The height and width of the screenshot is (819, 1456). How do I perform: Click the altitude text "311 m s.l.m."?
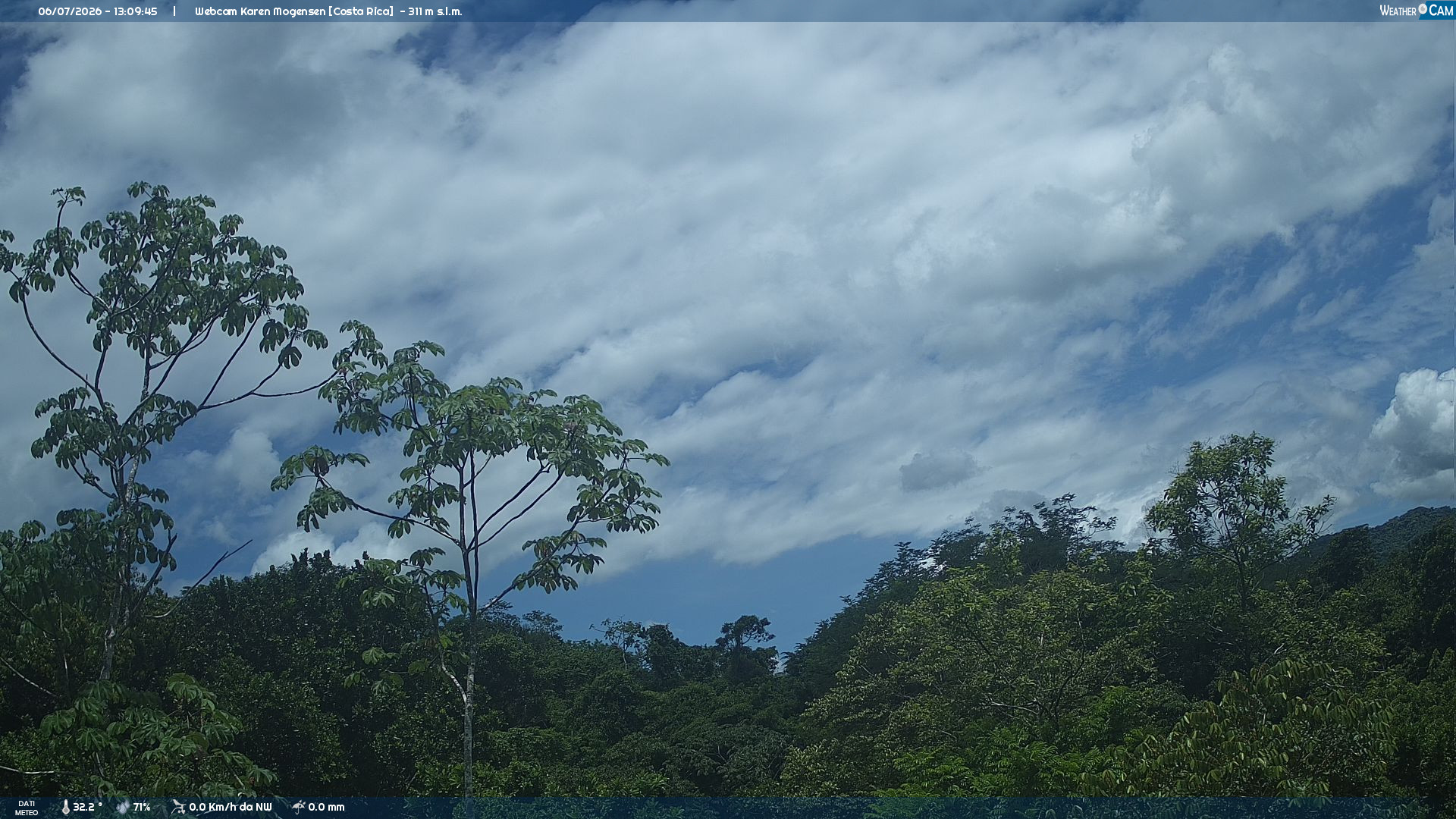(435, 11)
